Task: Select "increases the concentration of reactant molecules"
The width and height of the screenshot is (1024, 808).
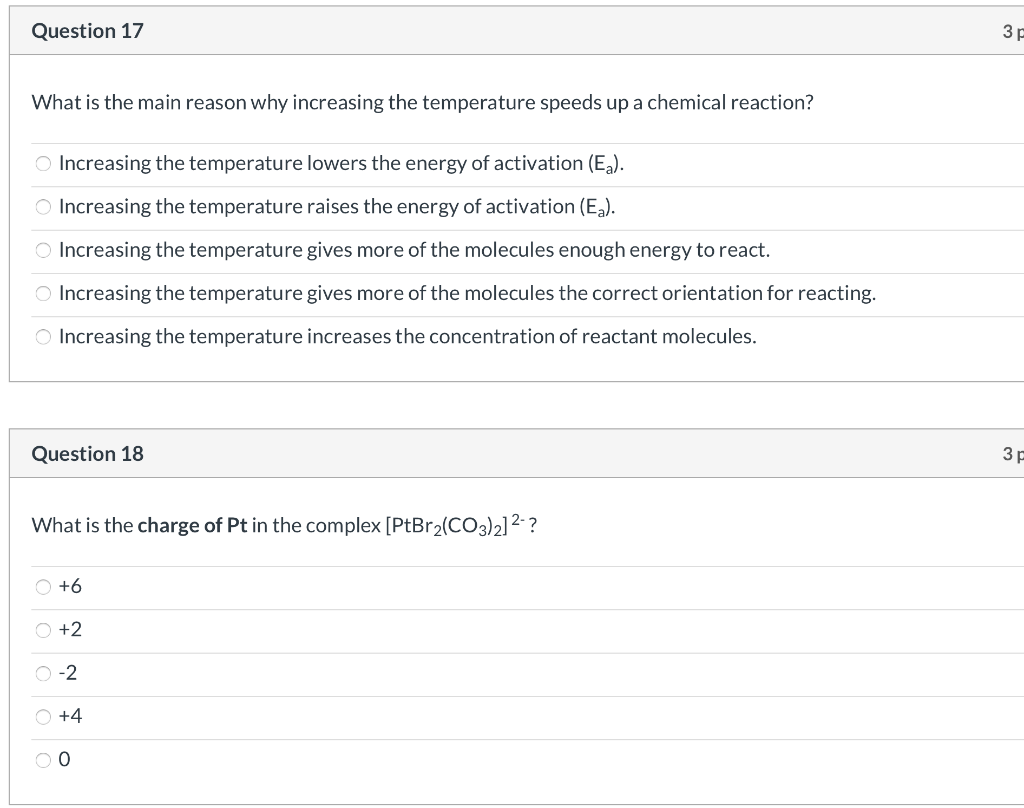Action: pos(43,337)
